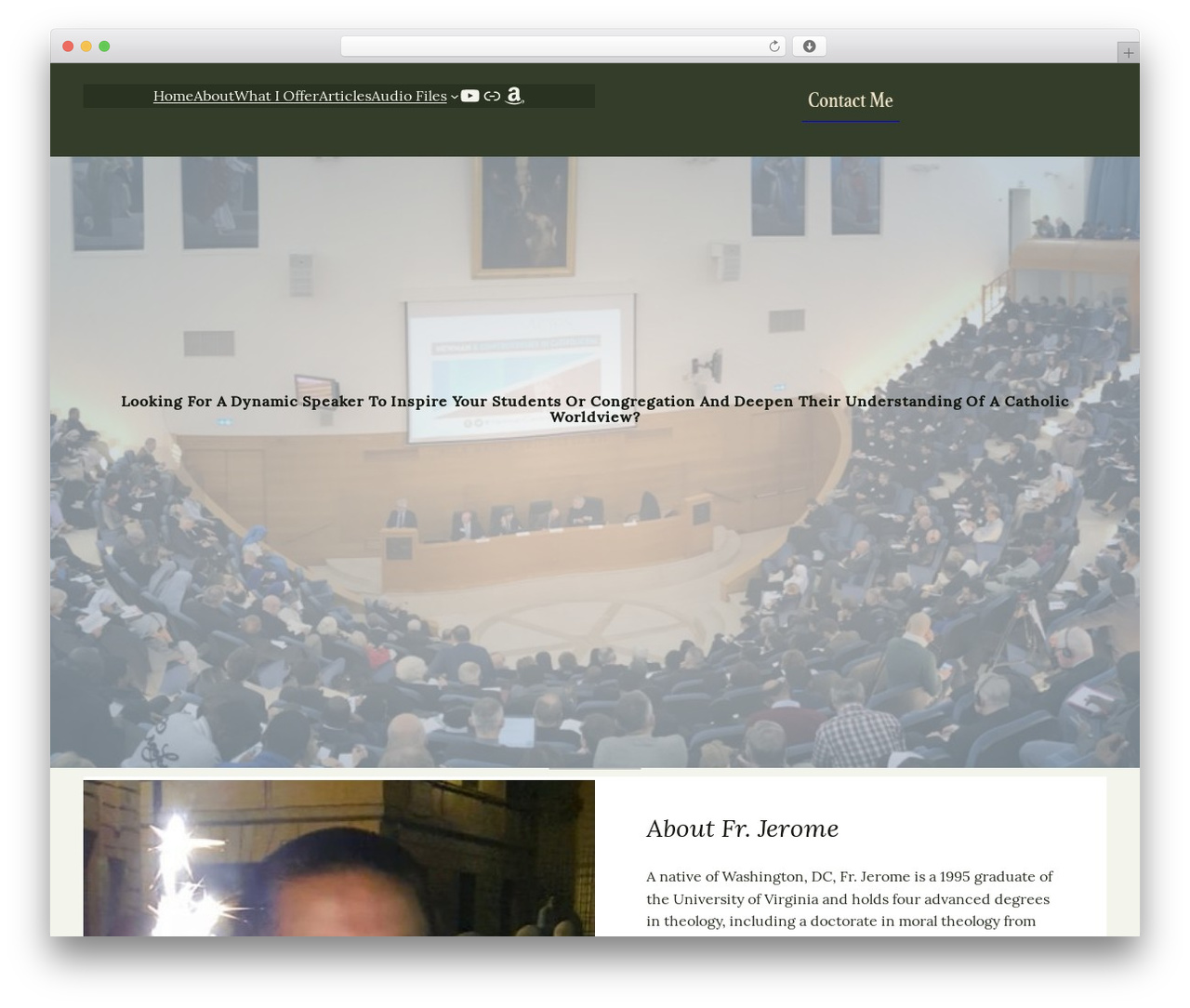
Task: Focus the browser address bar
Action: [562, 46]
